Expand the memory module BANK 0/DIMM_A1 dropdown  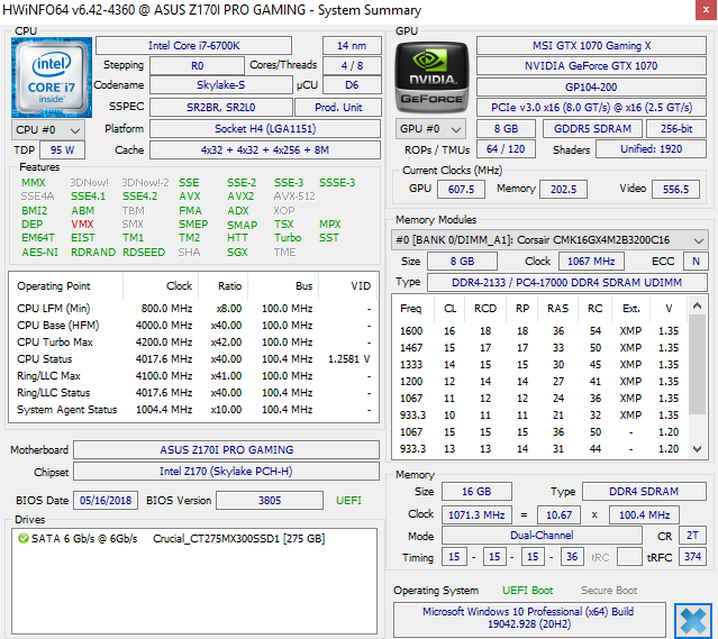point(549,240)
